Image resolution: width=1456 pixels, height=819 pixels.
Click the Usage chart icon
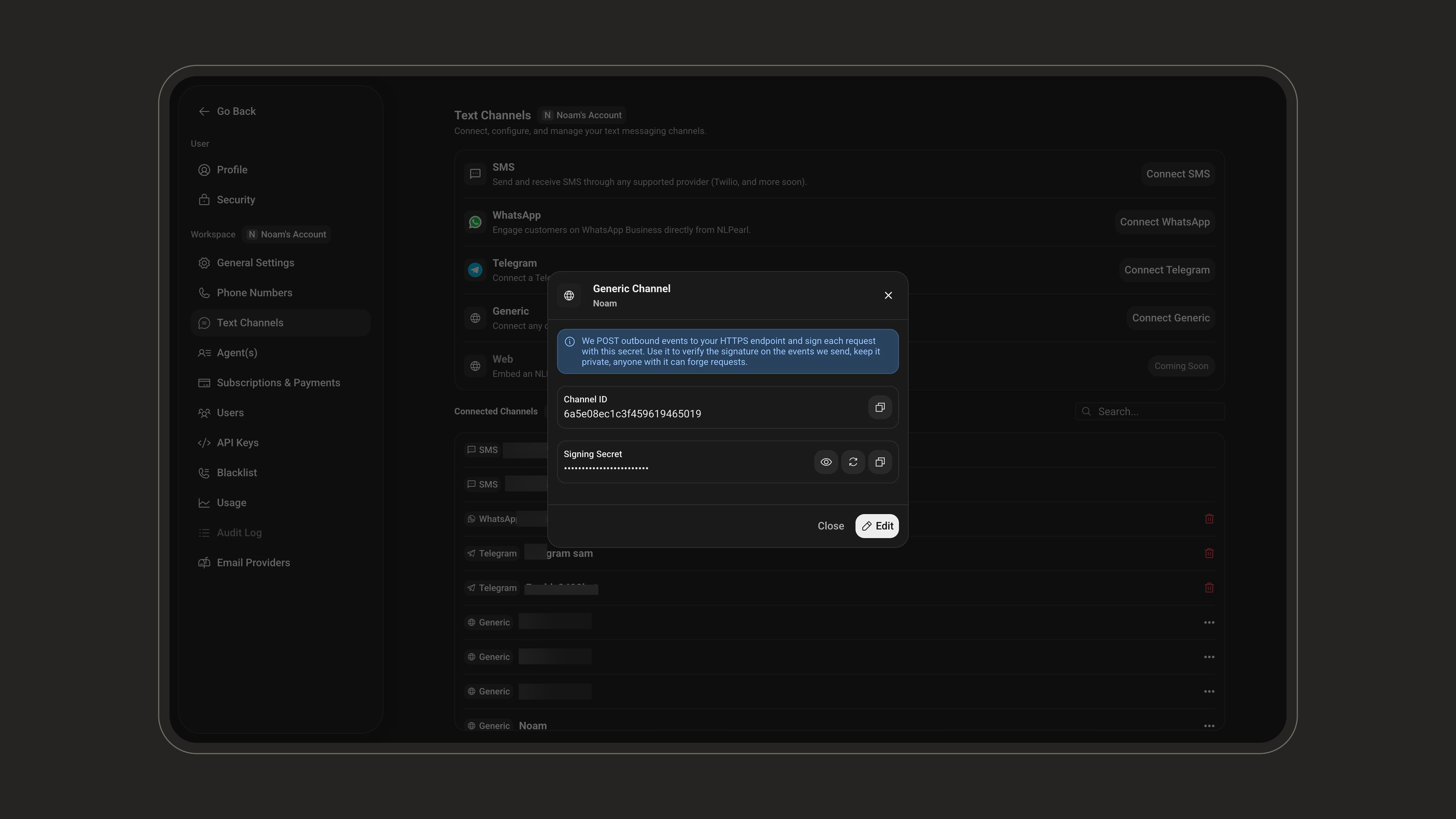coord(204,502)
